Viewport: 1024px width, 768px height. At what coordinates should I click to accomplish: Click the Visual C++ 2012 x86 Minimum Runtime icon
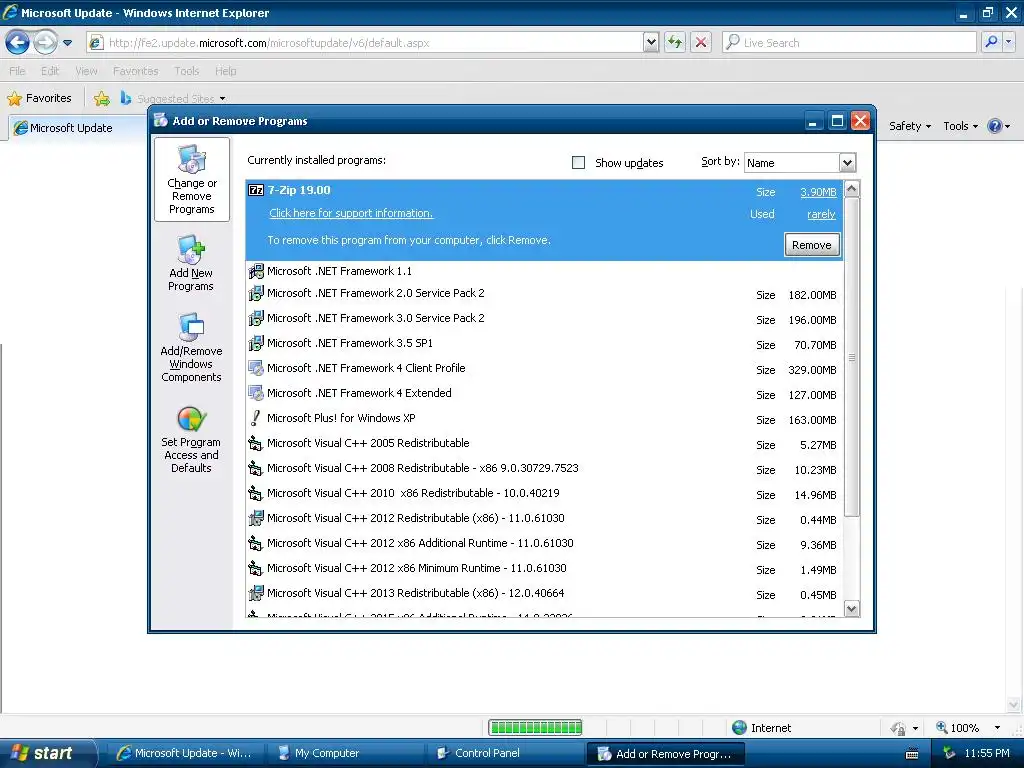(256, 568)
